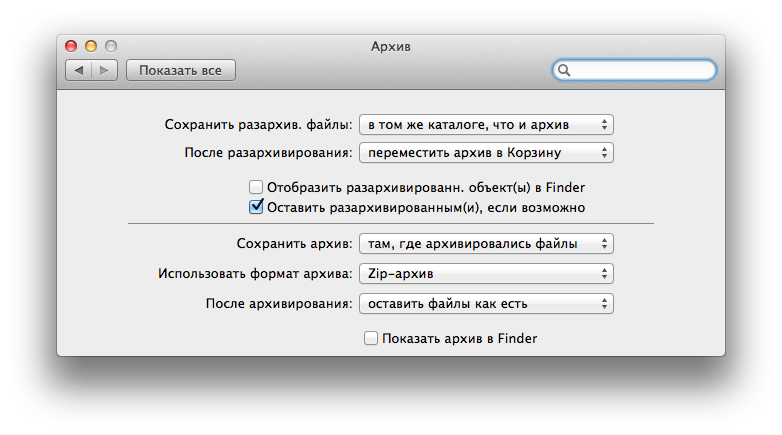Enable Отобразить разархивированн. объект(ы) в Finder

click(x=256, y=187)
